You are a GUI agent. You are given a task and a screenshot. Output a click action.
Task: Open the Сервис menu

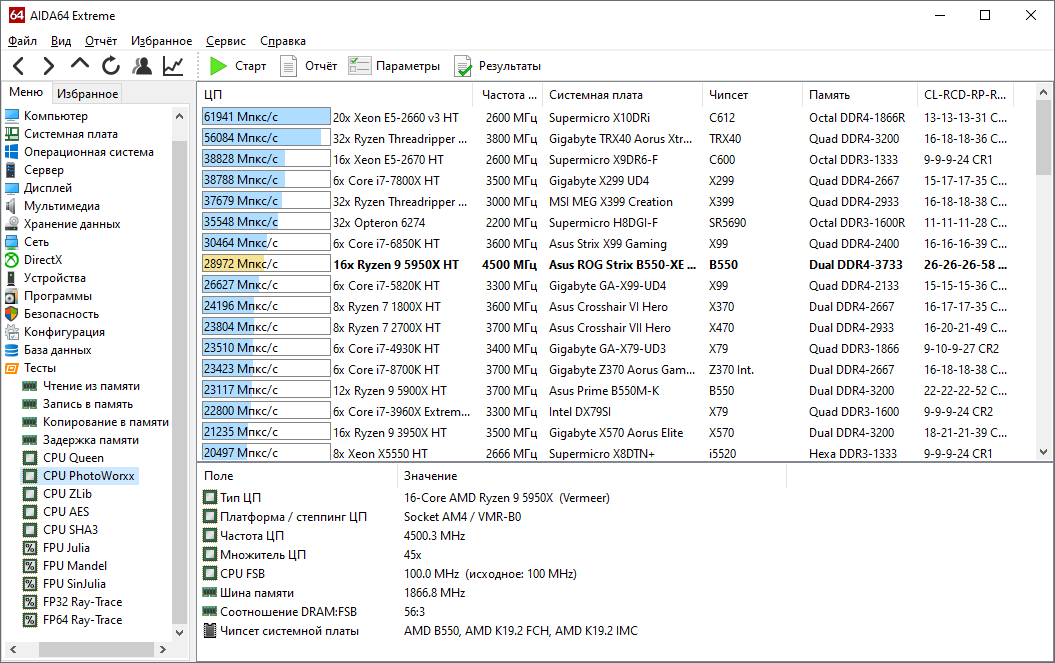pyautogui.click(x=226, y=41)
